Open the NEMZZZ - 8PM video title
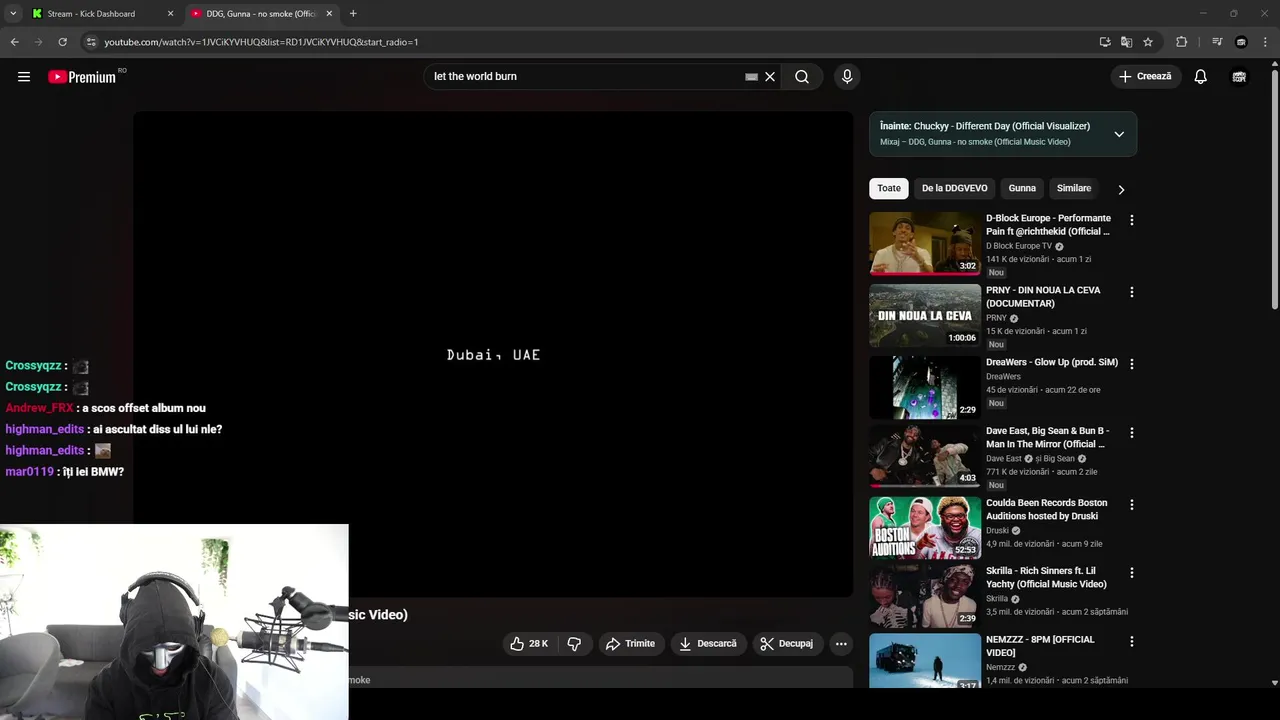 (1040, 646)
